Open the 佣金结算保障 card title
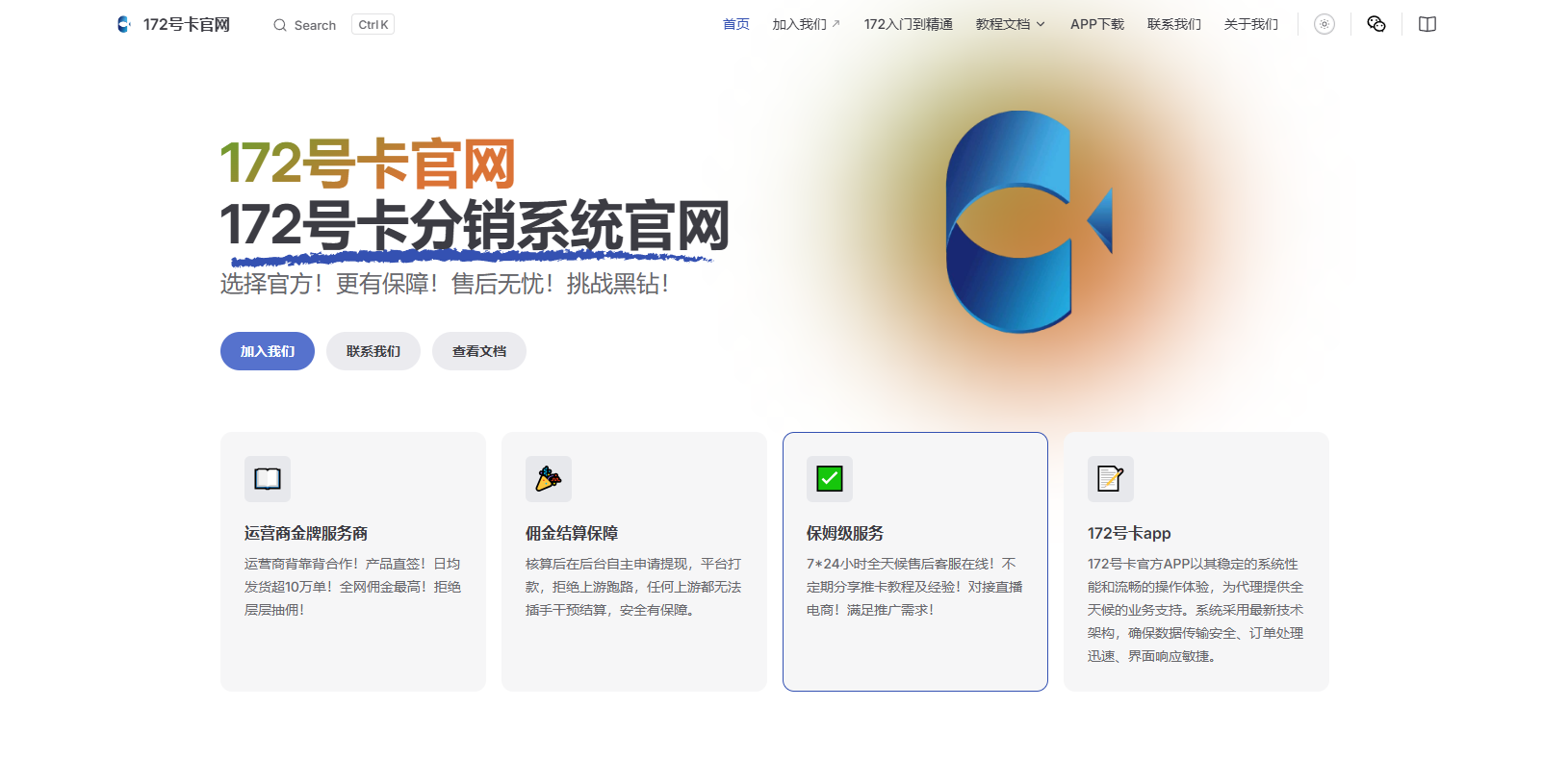Image resolution: width=1543 pixels, height=784 pixels. pos(572,533)
